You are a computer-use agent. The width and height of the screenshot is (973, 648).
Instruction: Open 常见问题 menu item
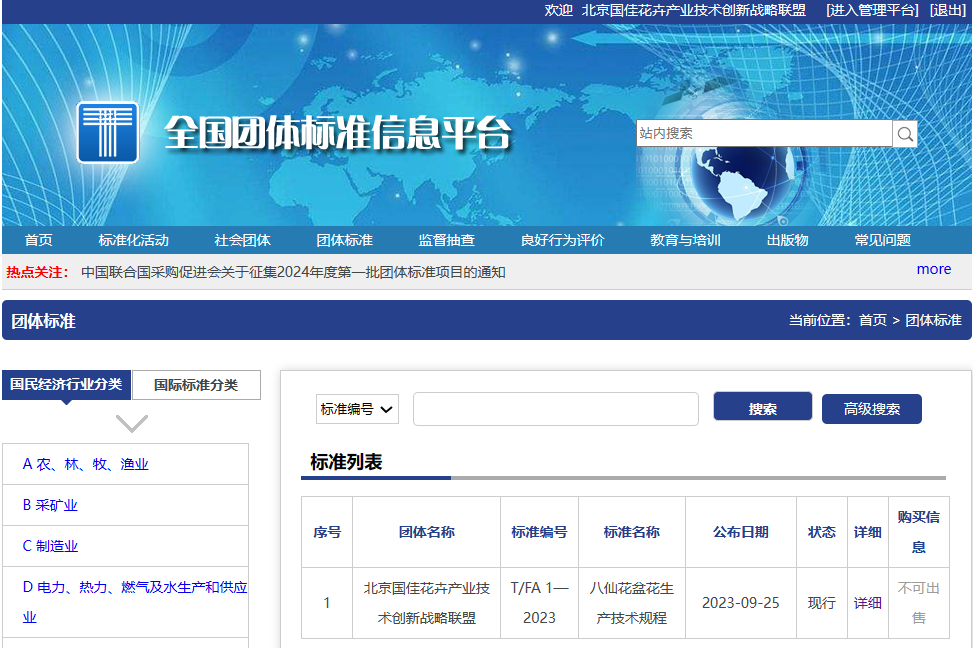882,240
